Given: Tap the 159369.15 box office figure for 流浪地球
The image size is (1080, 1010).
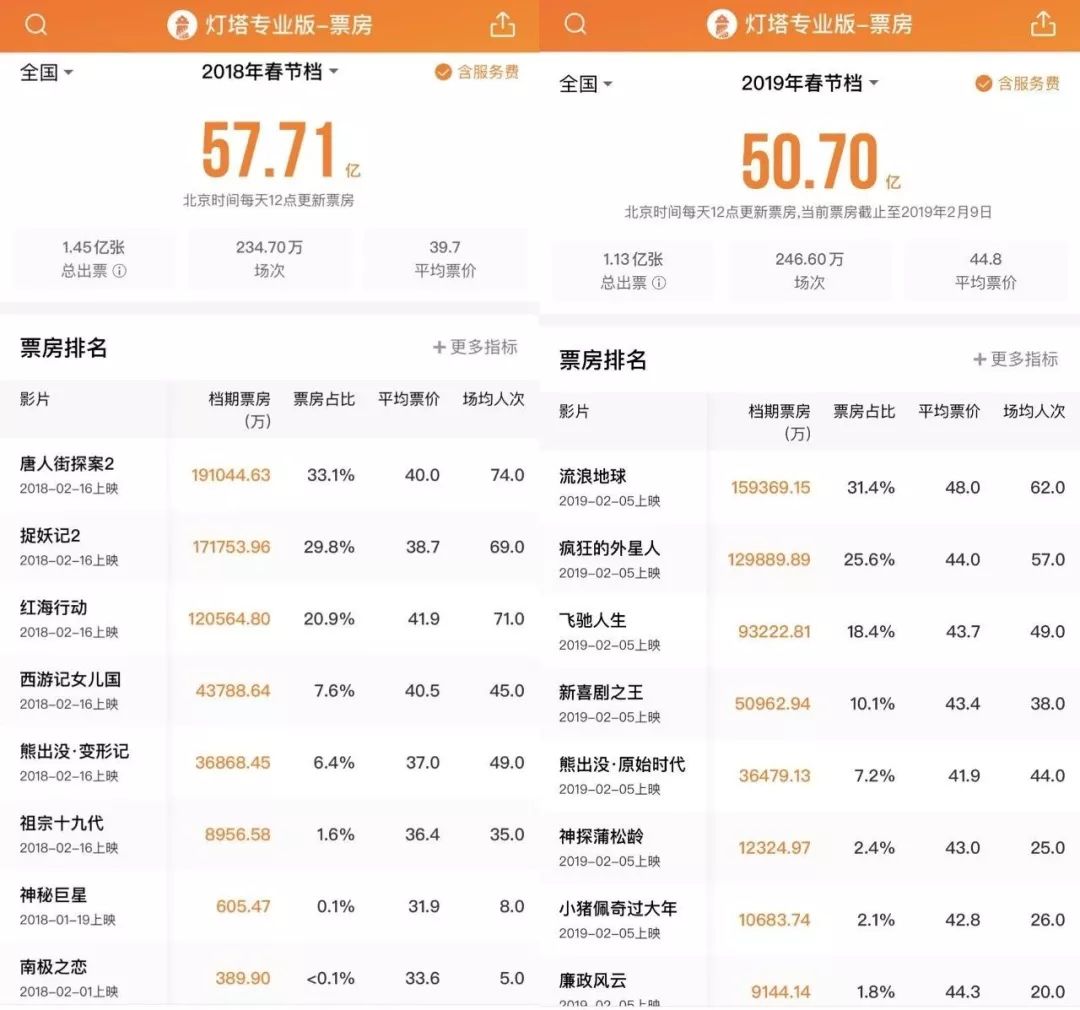Looking at the screenshot, I should pos(769,488).
